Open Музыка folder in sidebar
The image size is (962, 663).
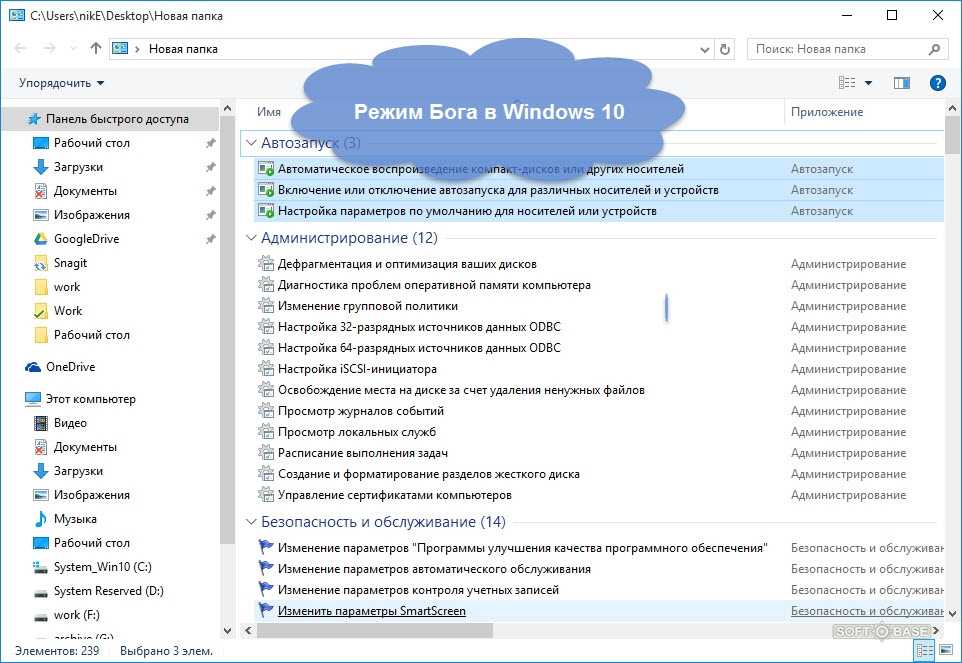75,519
